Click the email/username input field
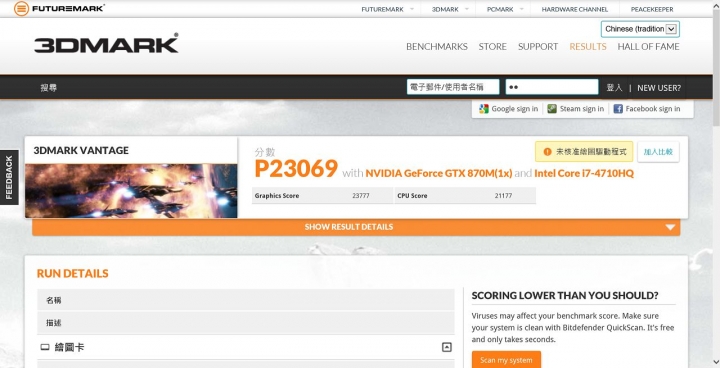This screenshot has height=368, width=720. click(x=453, y=87)
